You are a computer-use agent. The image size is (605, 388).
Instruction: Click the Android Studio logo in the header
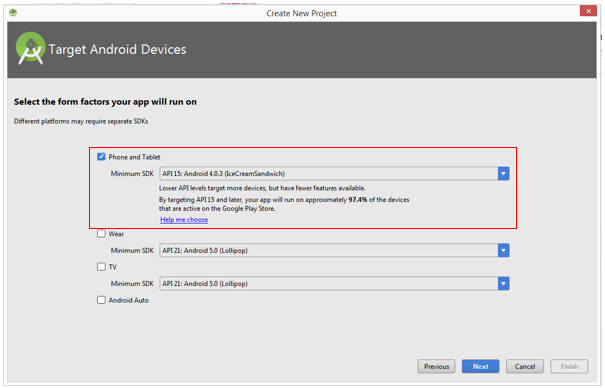pyautogui.click(x=30, y=49)
